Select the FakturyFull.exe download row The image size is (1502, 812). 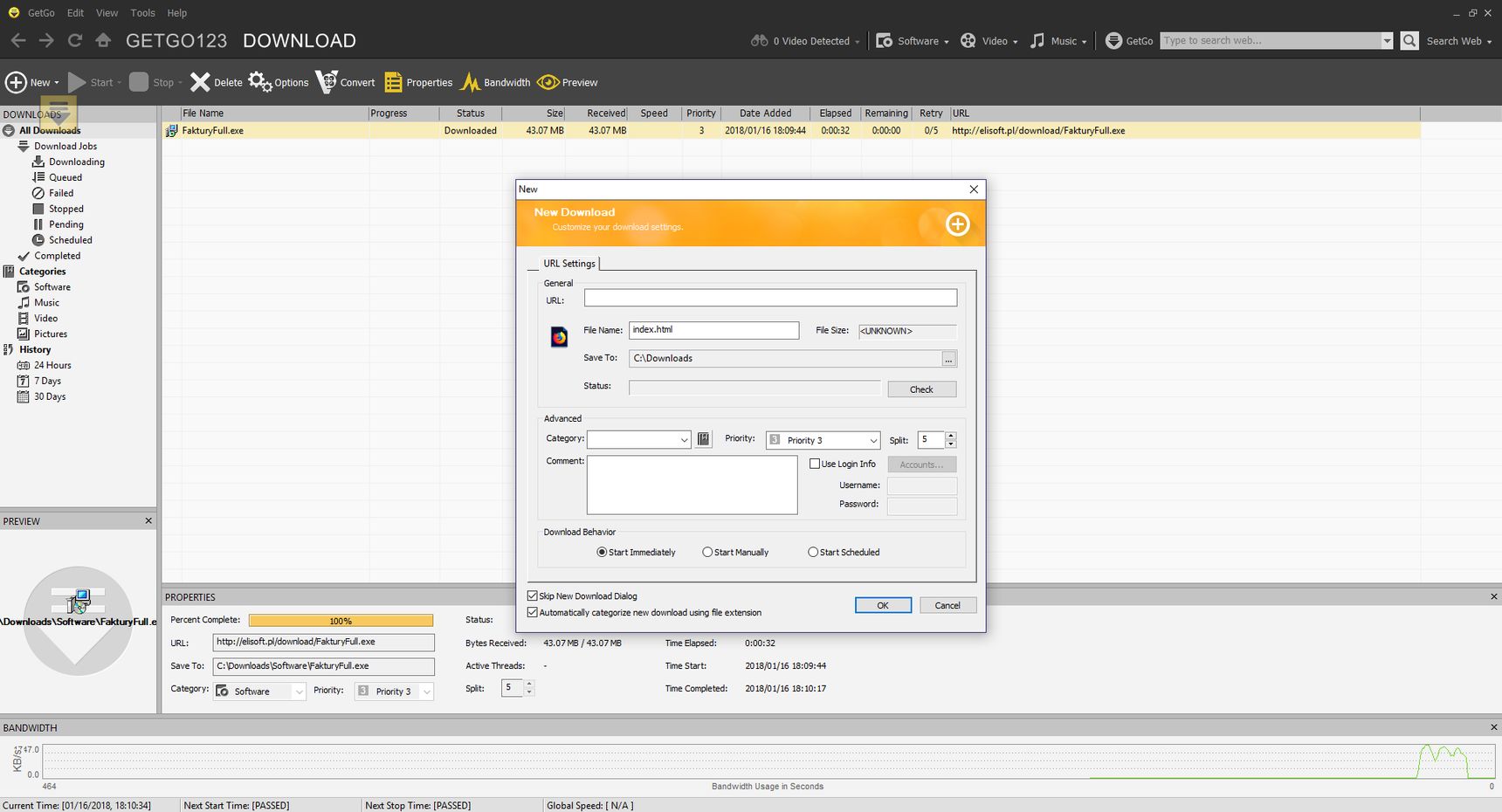[x=791, y=130]
